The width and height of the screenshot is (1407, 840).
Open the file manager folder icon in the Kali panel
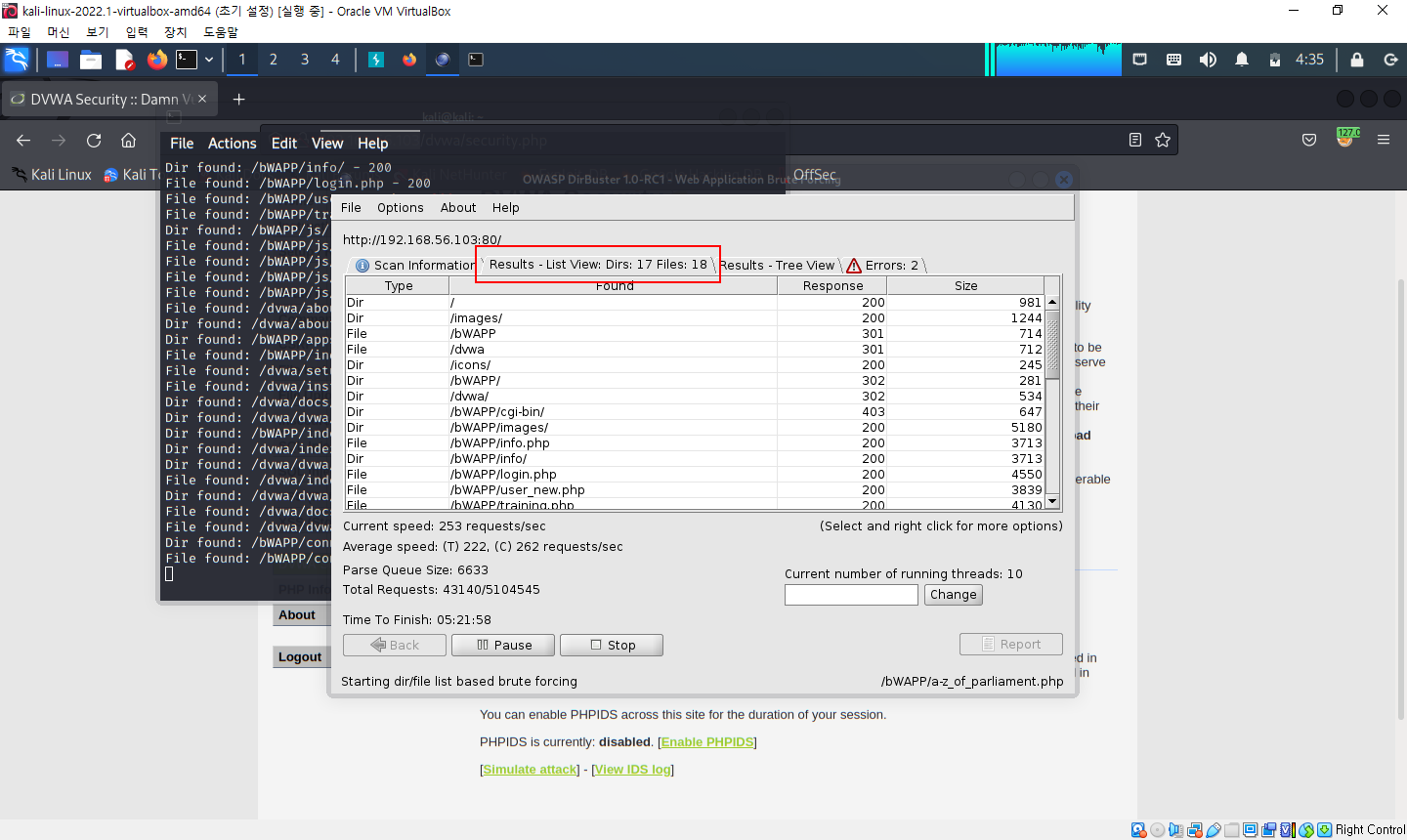click(91, 60)
